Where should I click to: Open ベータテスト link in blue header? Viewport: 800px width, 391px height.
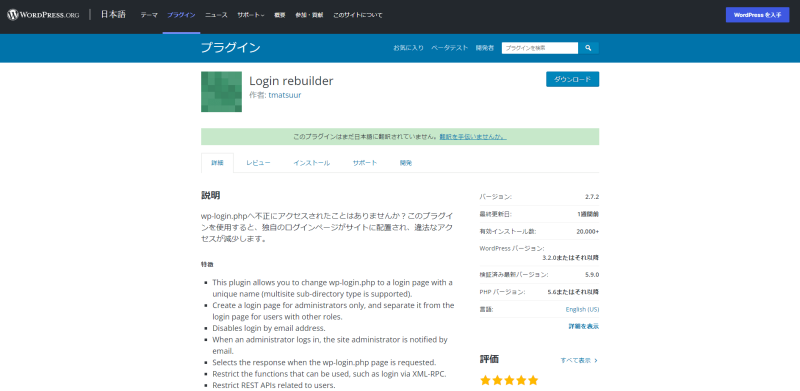click(x=449, y=48)
